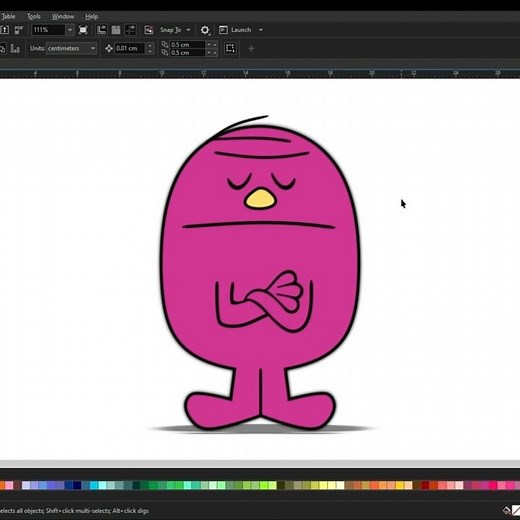Click the vertical duplicate distance icon

coord(165,52)
